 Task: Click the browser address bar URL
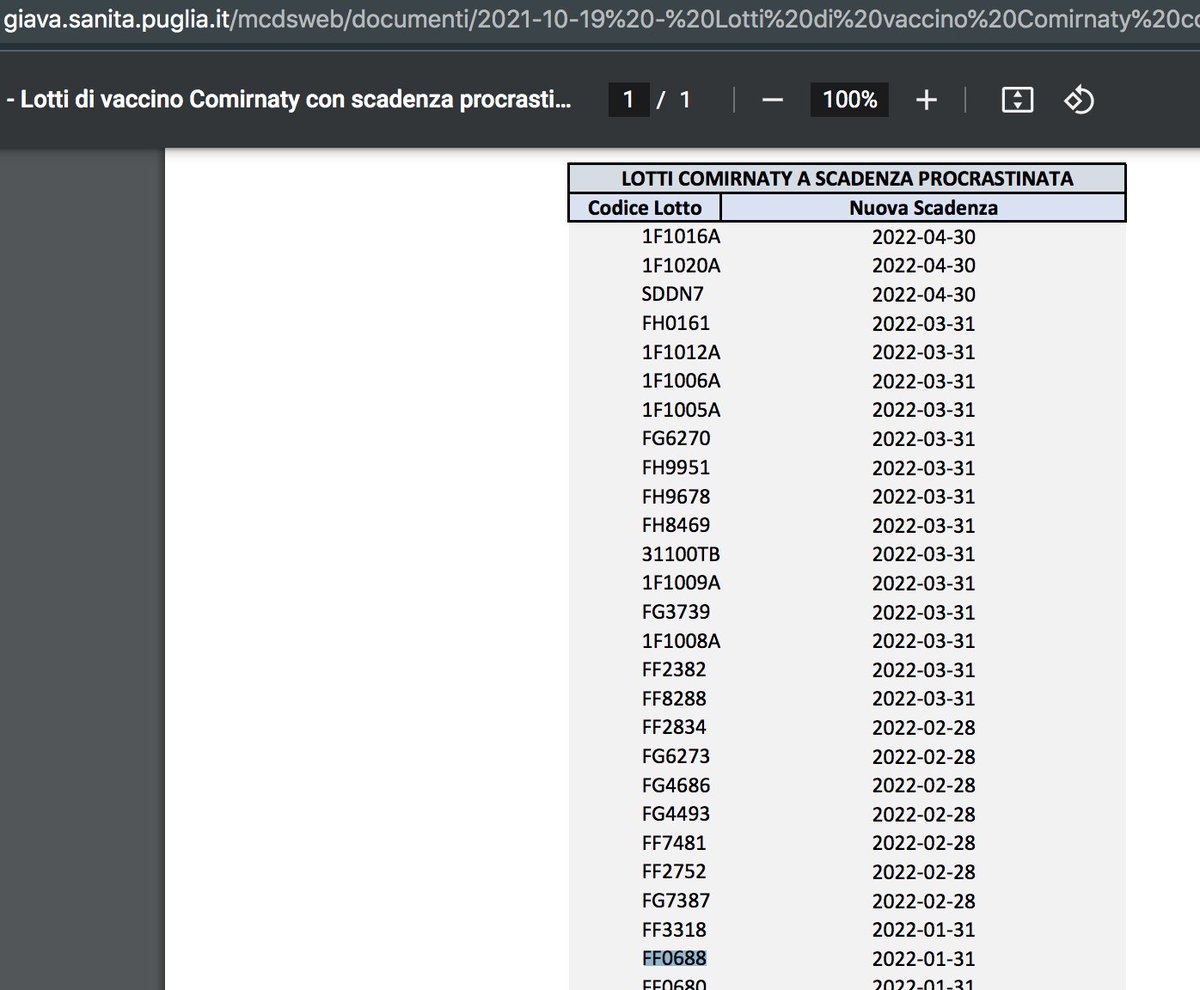coord(600,18)
